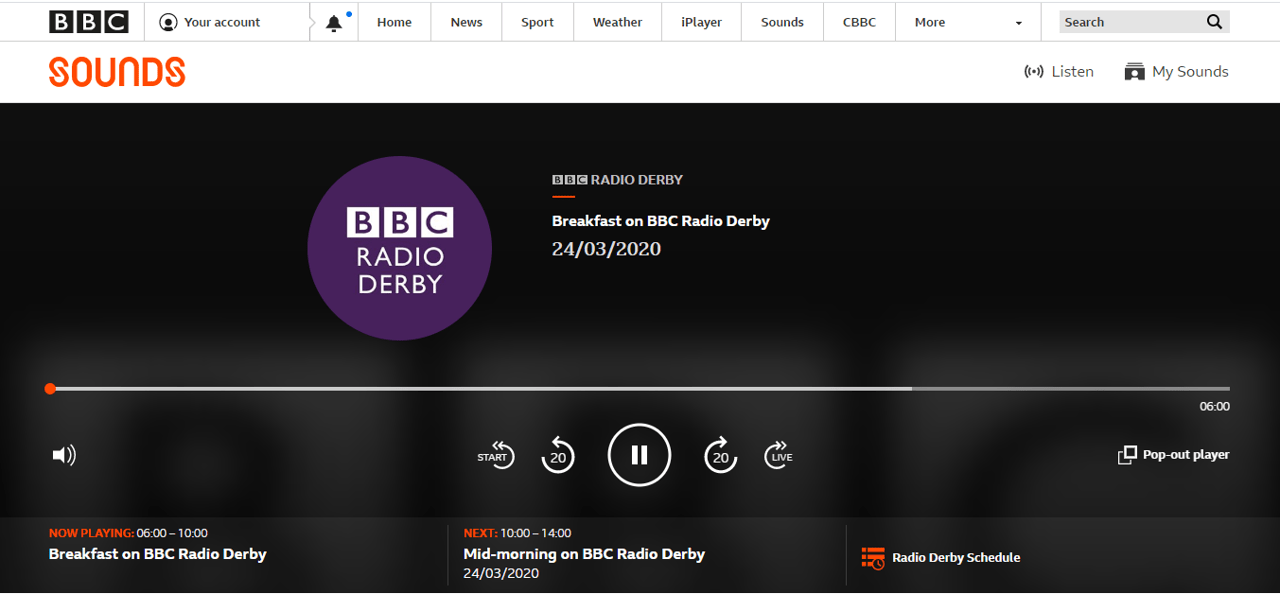Jump to start of the programme

(495, 455)
